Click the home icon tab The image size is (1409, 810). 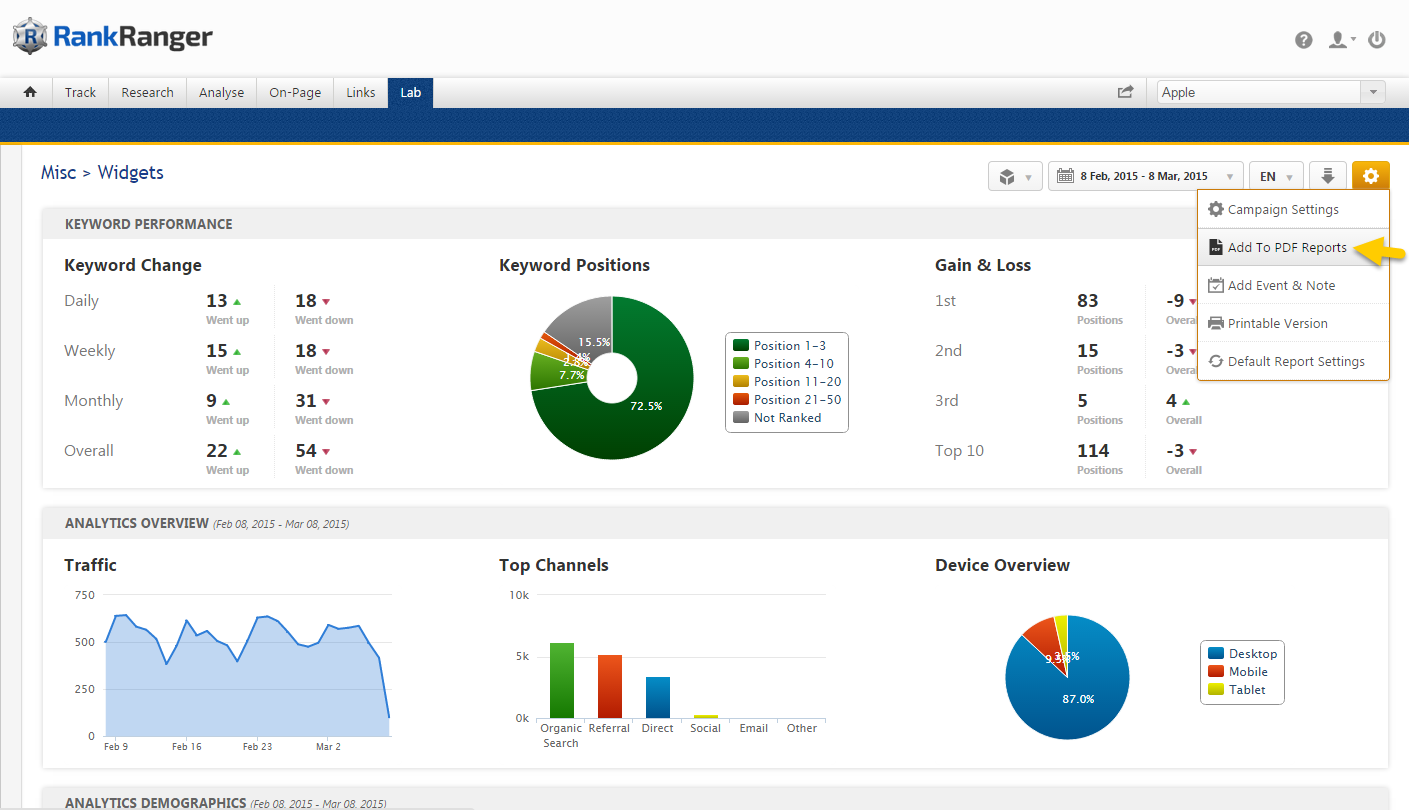pos(30,92)
